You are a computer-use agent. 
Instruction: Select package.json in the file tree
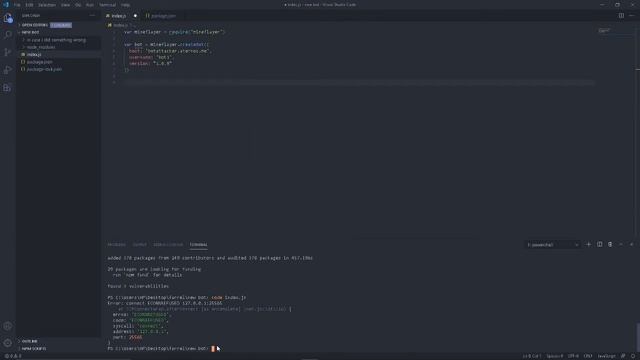tap(40, 62)
